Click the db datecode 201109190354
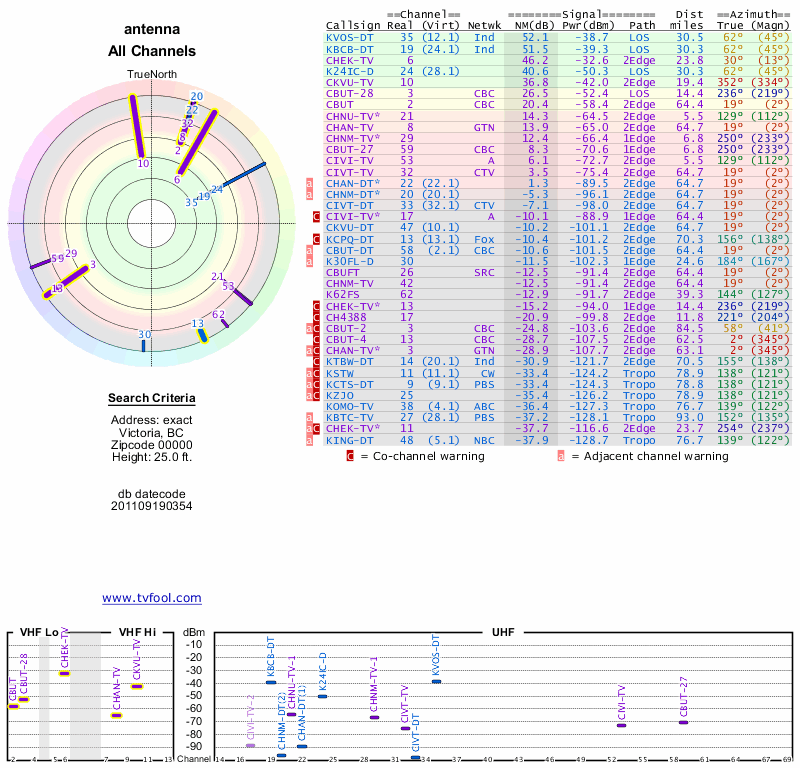 pyautogui.click(x=152, y=506)
